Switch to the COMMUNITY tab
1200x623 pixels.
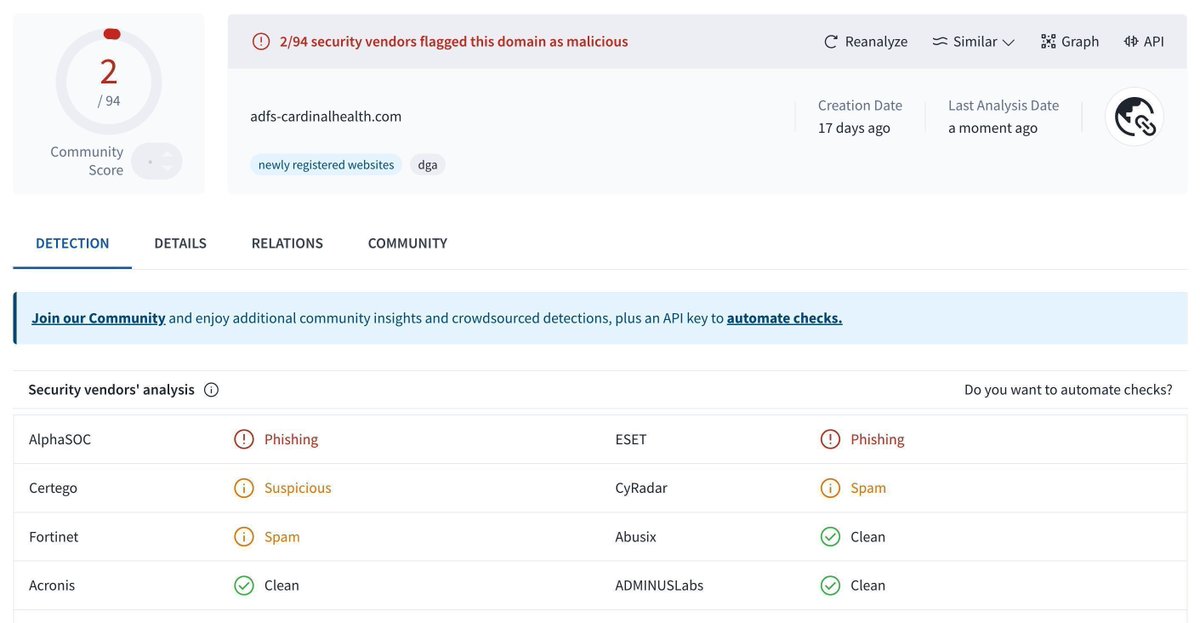407,243
